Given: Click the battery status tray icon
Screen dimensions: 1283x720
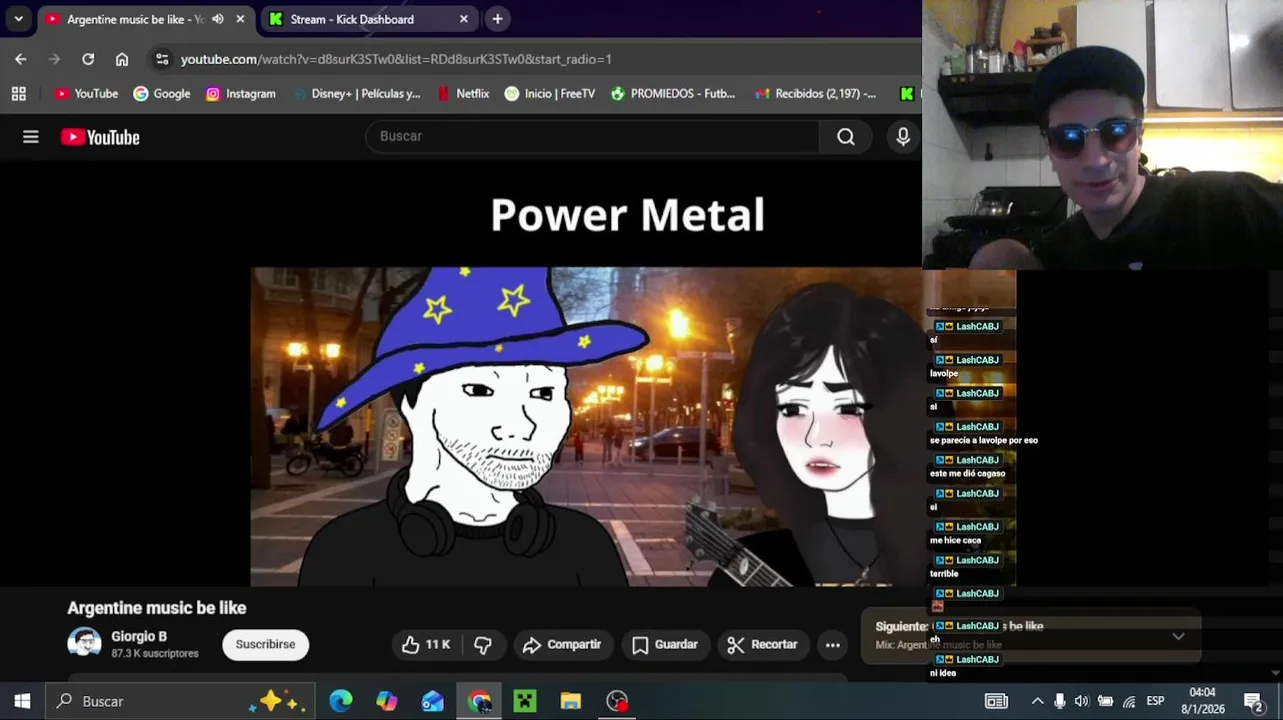Looking at the screenshot, I should point(1105,701).
